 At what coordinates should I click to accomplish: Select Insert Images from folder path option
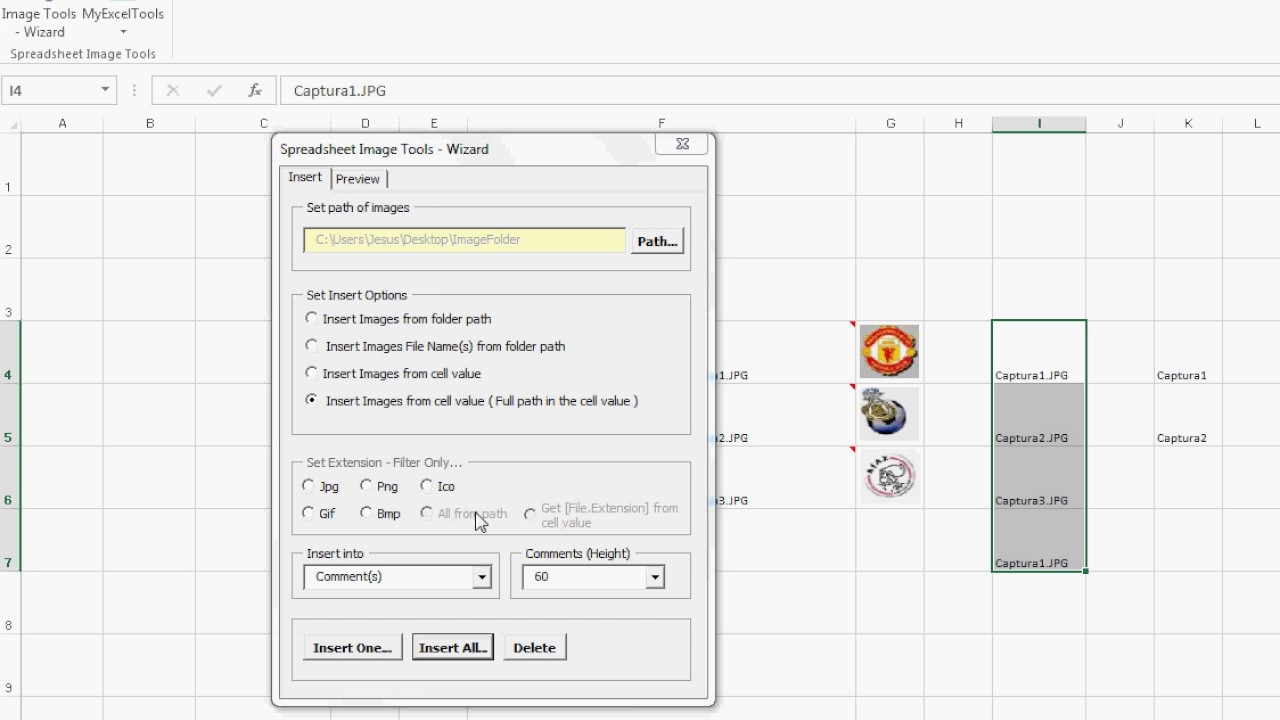[x=399, y=319]
